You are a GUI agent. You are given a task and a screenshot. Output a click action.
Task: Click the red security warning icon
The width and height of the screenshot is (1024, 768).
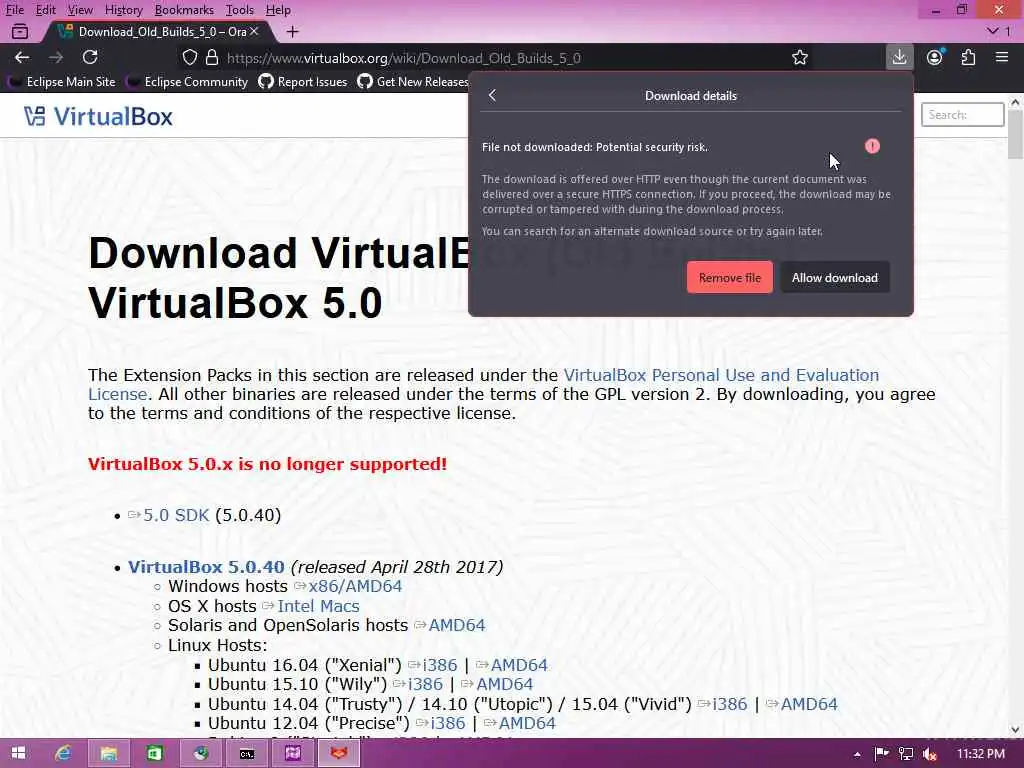click(872, 146)
